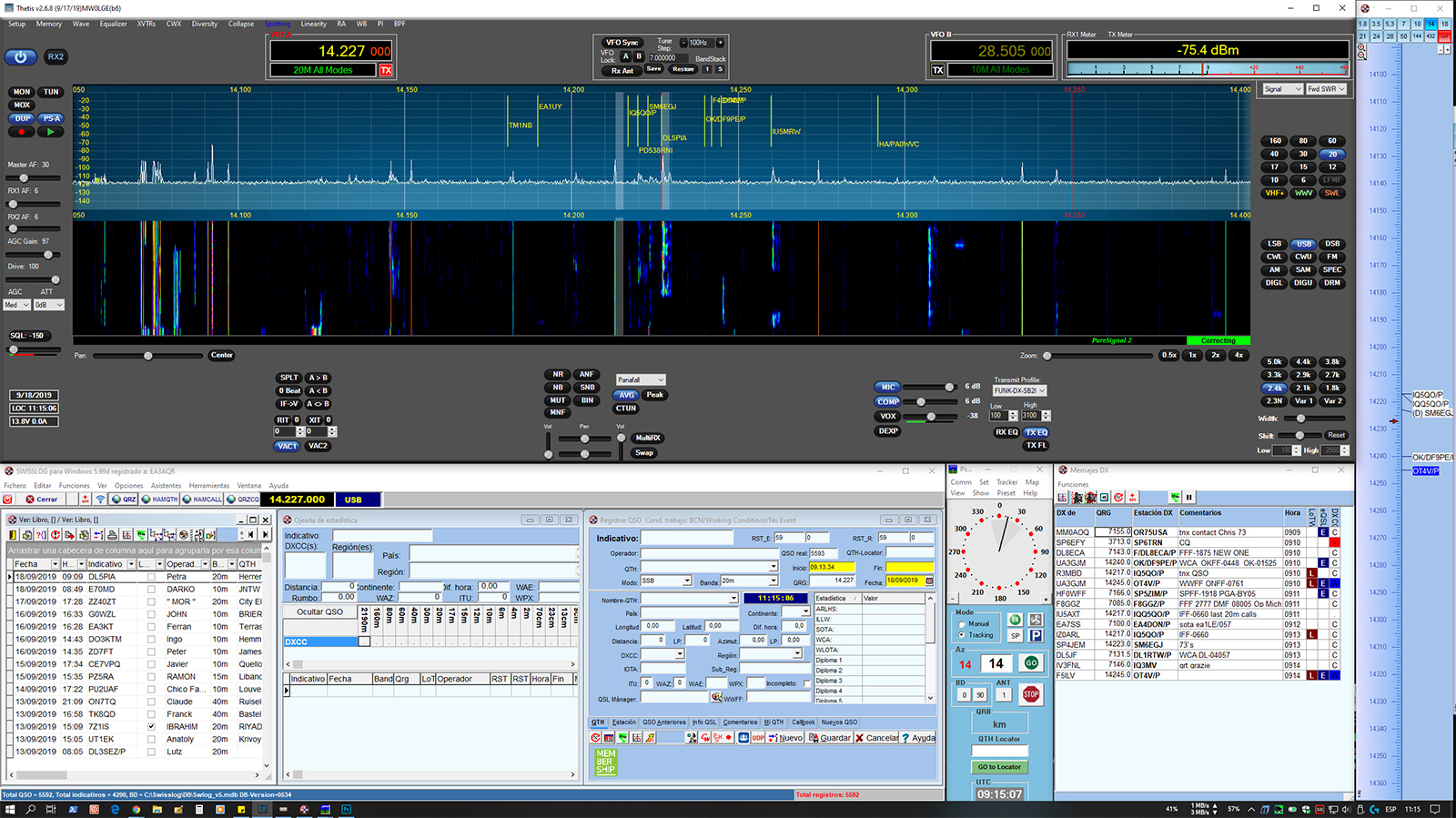
Task: Select Tracking mode radio button
Action: point(962,635)
